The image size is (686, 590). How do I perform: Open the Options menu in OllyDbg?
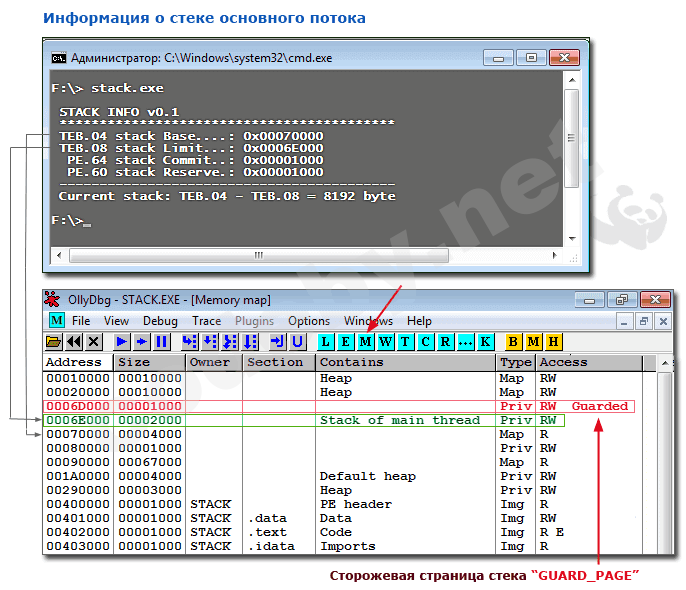pyautogui.click(x=309, y=321)
